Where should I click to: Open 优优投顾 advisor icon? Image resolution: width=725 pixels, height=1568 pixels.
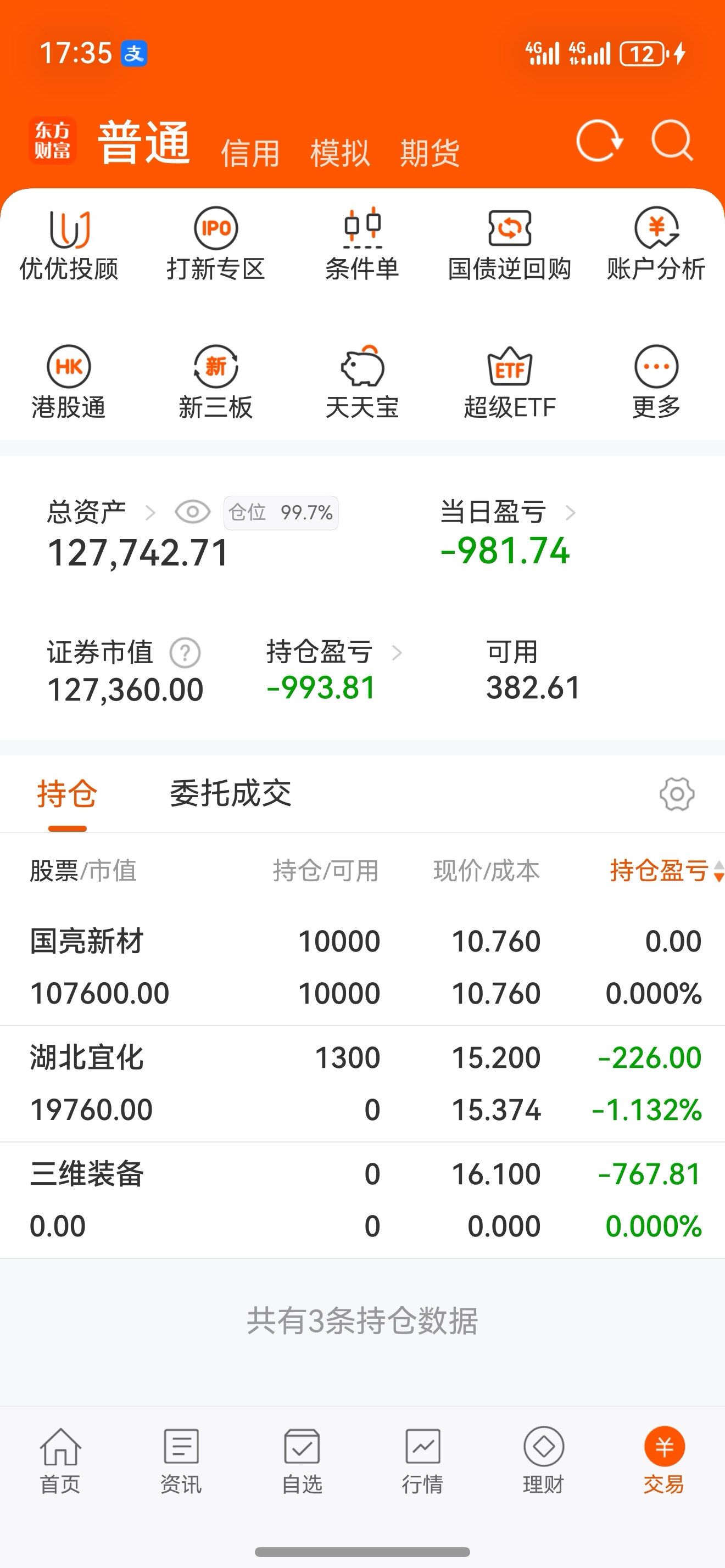coord(69,229)
